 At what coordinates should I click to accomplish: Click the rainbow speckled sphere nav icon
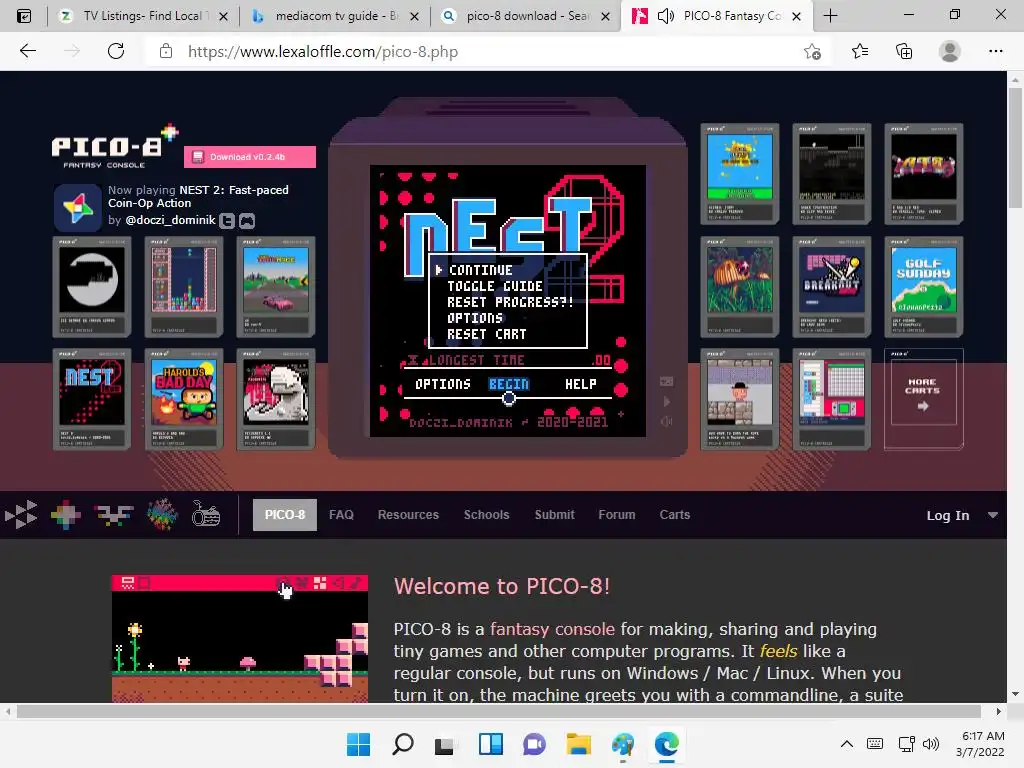click(x=162, y=515)
